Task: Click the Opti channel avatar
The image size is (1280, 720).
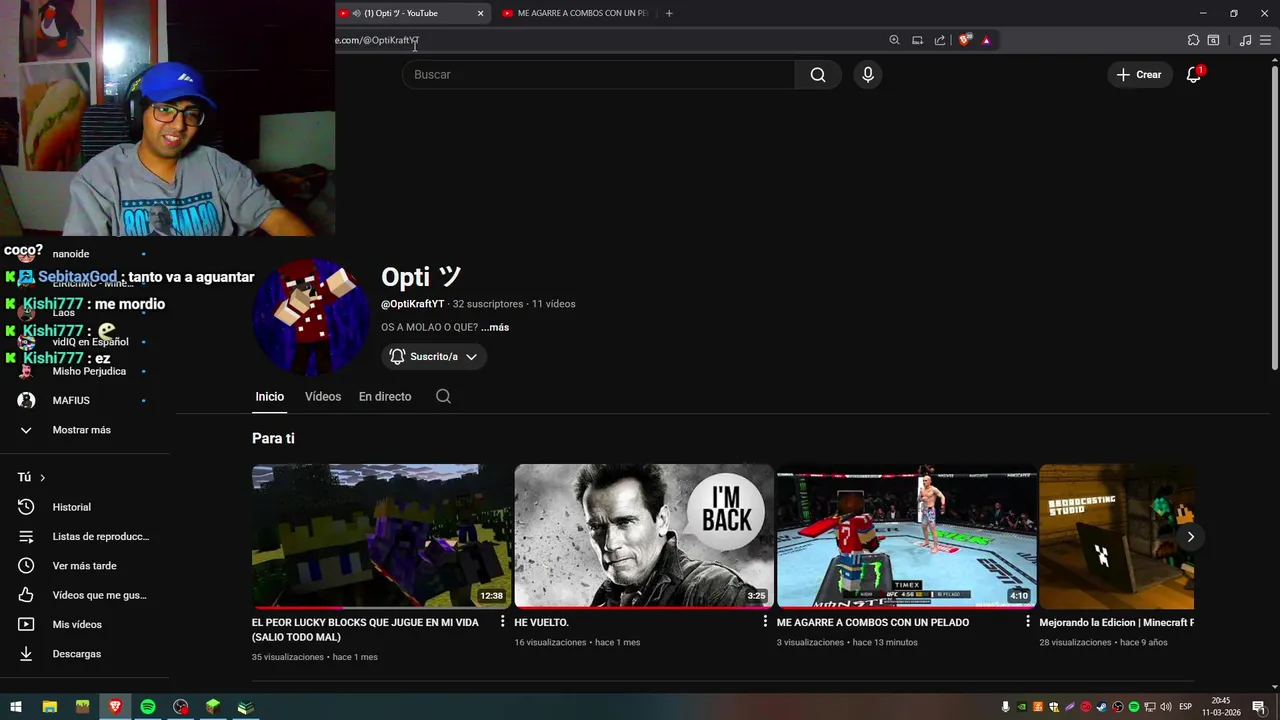Action: [x=311, y=317]
